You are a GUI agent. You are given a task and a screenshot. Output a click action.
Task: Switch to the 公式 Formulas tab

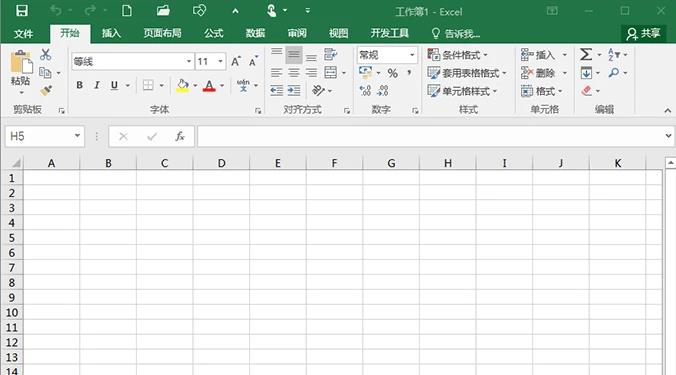click(x=214, y=33)
